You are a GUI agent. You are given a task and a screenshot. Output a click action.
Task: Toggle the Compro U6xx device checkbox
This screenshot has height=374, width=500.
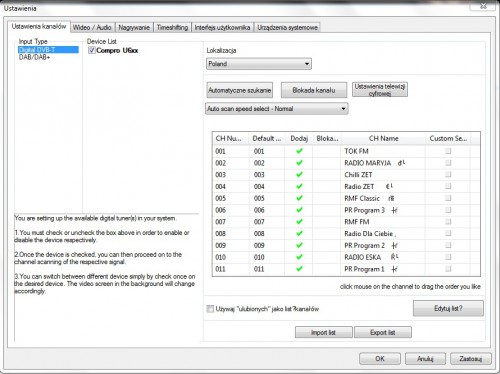[92, 50]
